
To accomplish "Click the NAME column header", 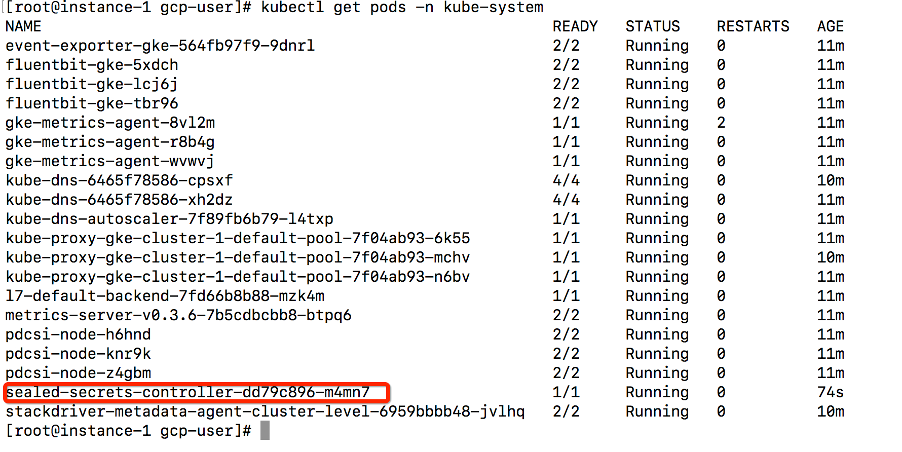I will (x=24, y=26).
